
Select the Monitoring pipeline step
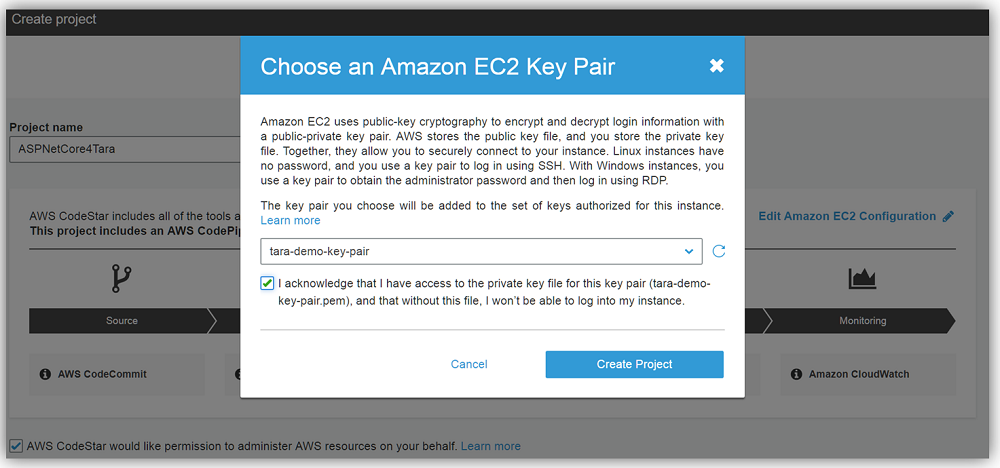coord(862,321)
